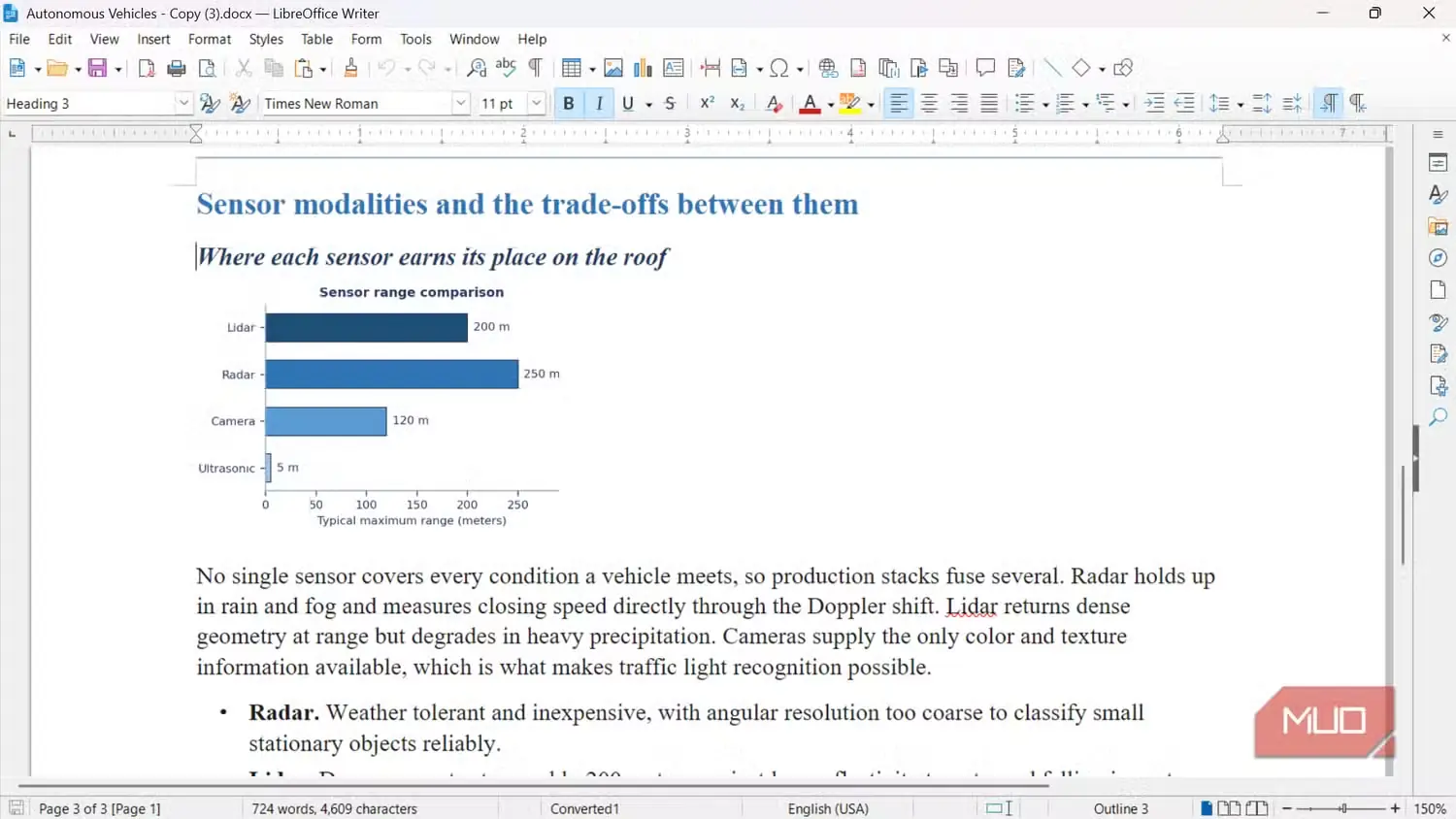1456x819 pixels.
Task: Increase indent of the paragraph
Action: 1154,104
